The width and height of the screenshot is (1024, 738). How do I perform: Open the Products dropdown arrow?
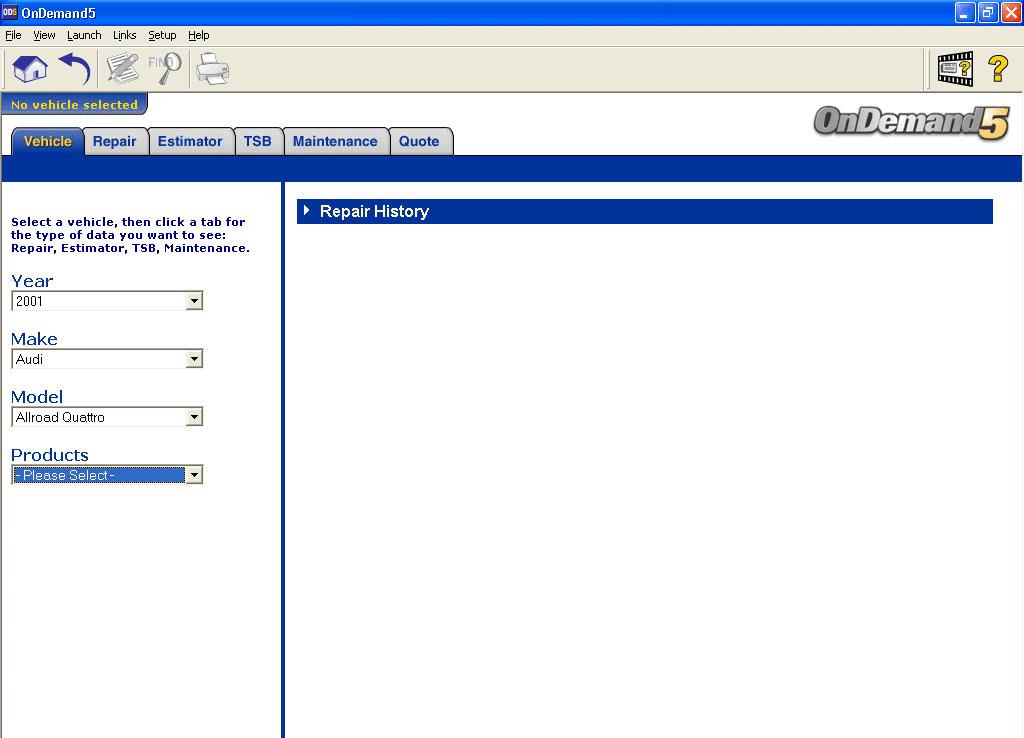point(194,475)
